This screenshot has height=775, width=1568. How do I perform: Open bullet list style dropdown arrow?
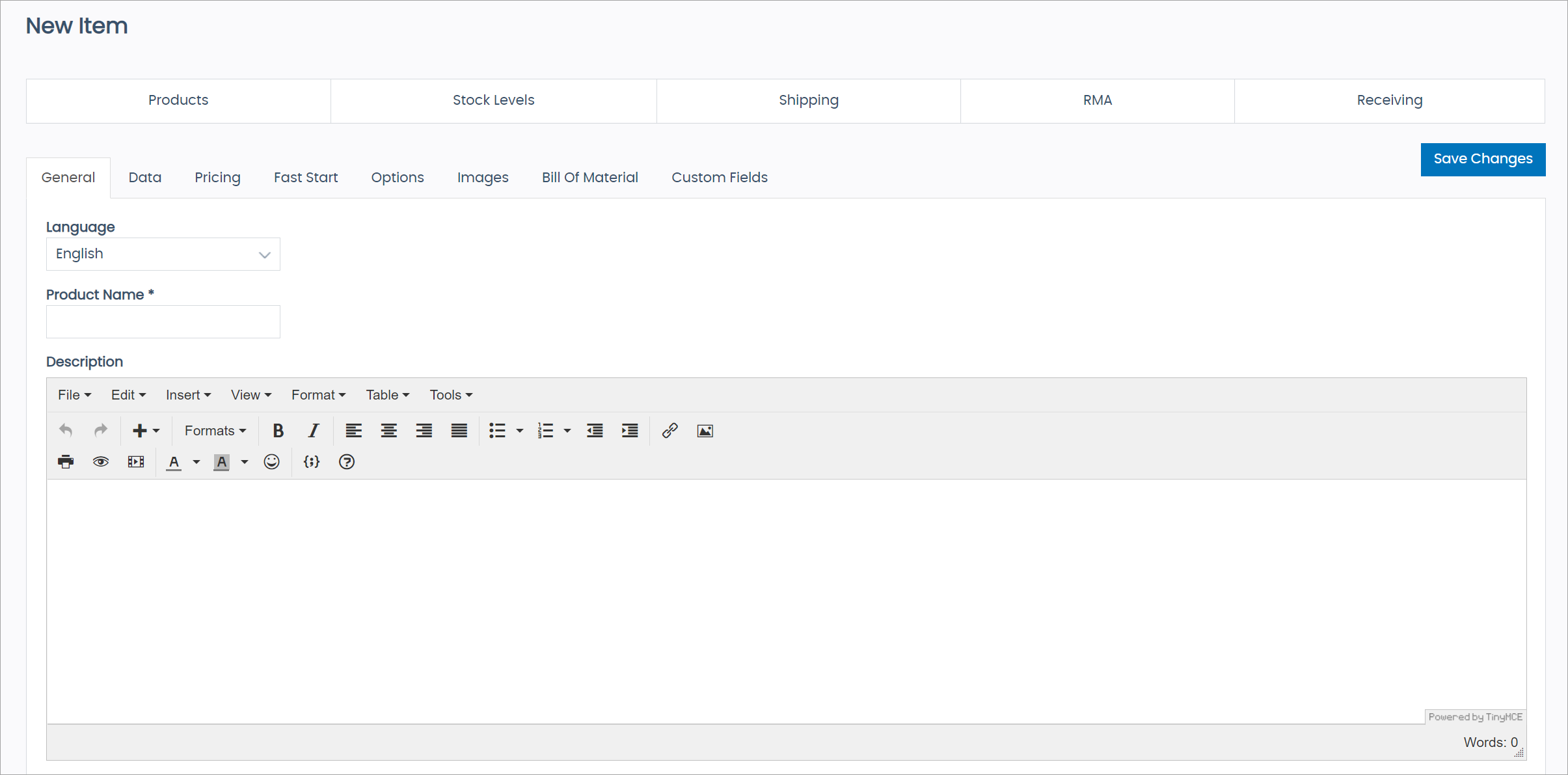[519, 430]
